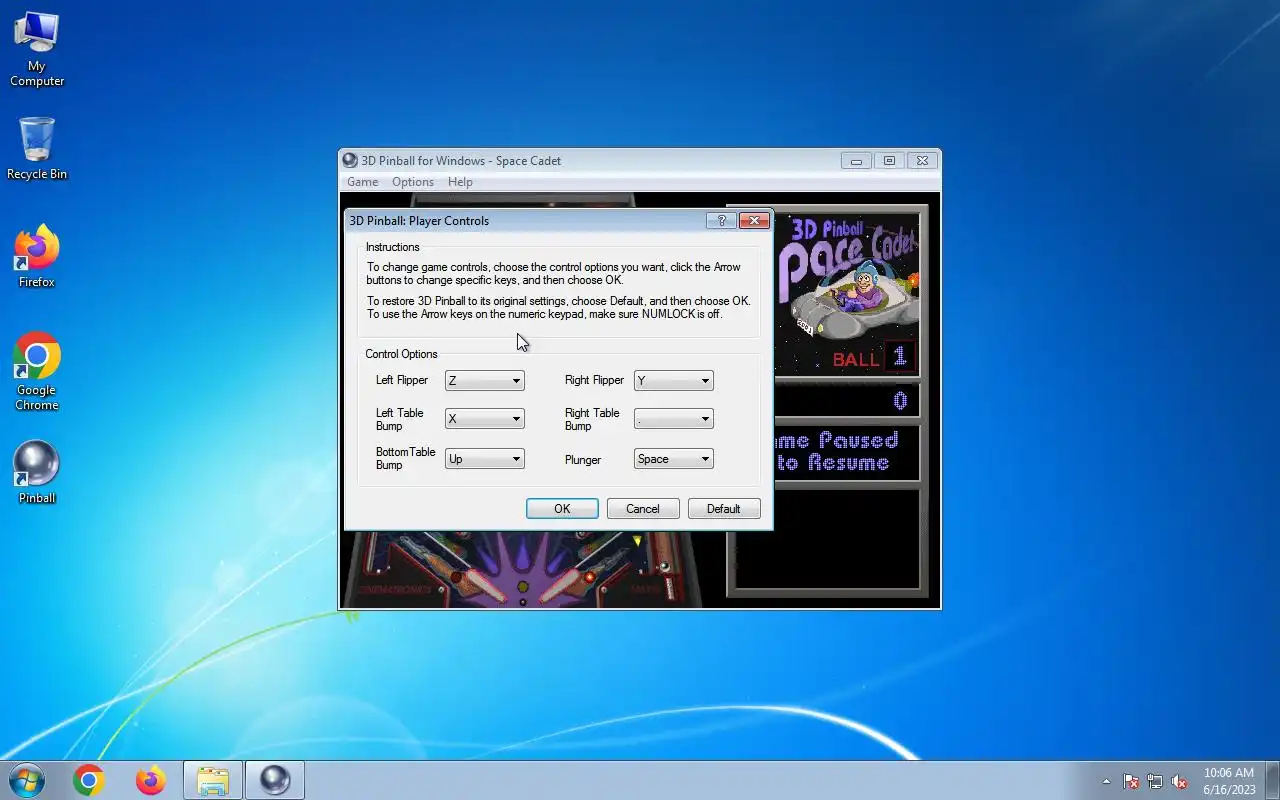1280x800 pixels.
Task: Click the Show Desktop strip
Action: [x=1272, y=780]
